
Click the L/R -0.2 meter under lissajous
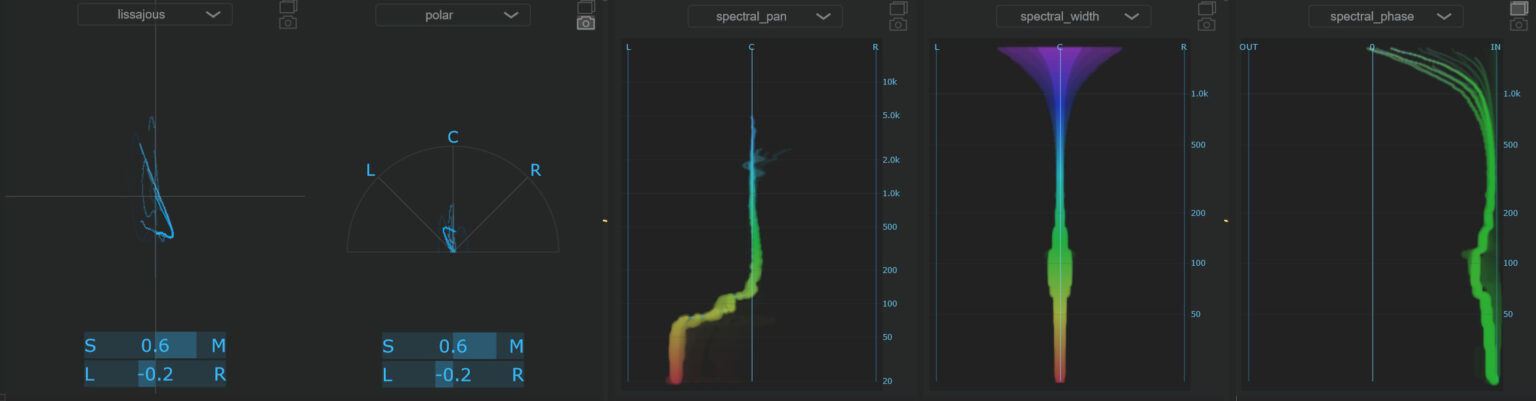[155, 375]
